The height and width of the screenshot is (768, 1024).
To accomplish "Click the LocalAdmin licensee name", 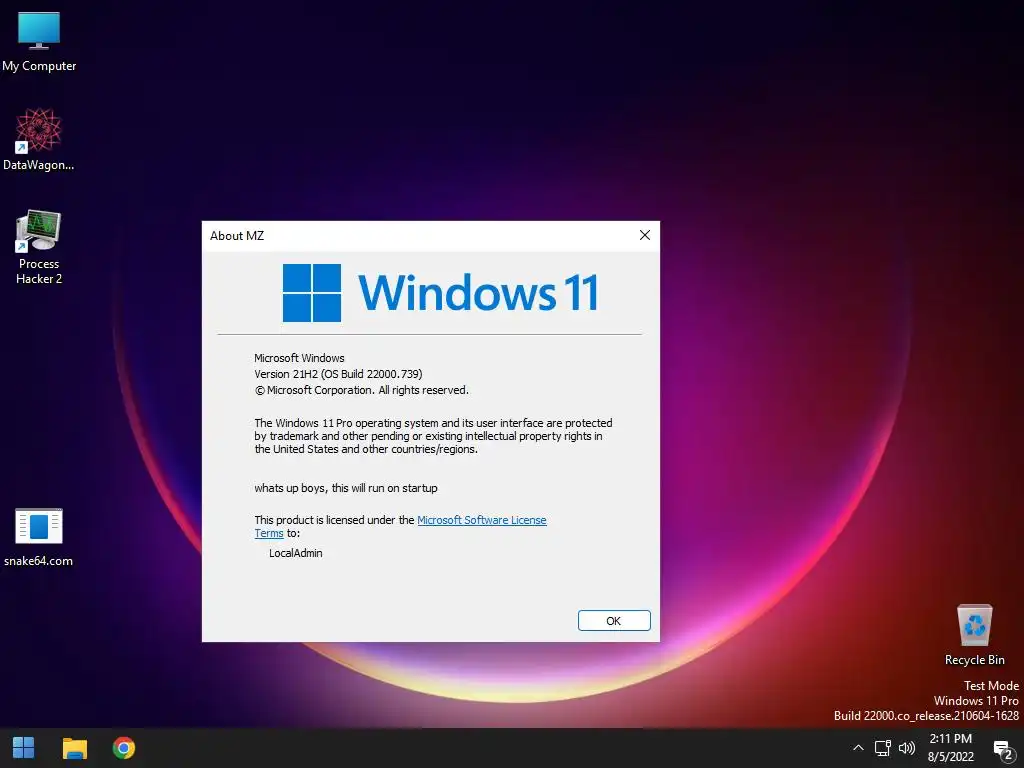I will tap(296, 553).
